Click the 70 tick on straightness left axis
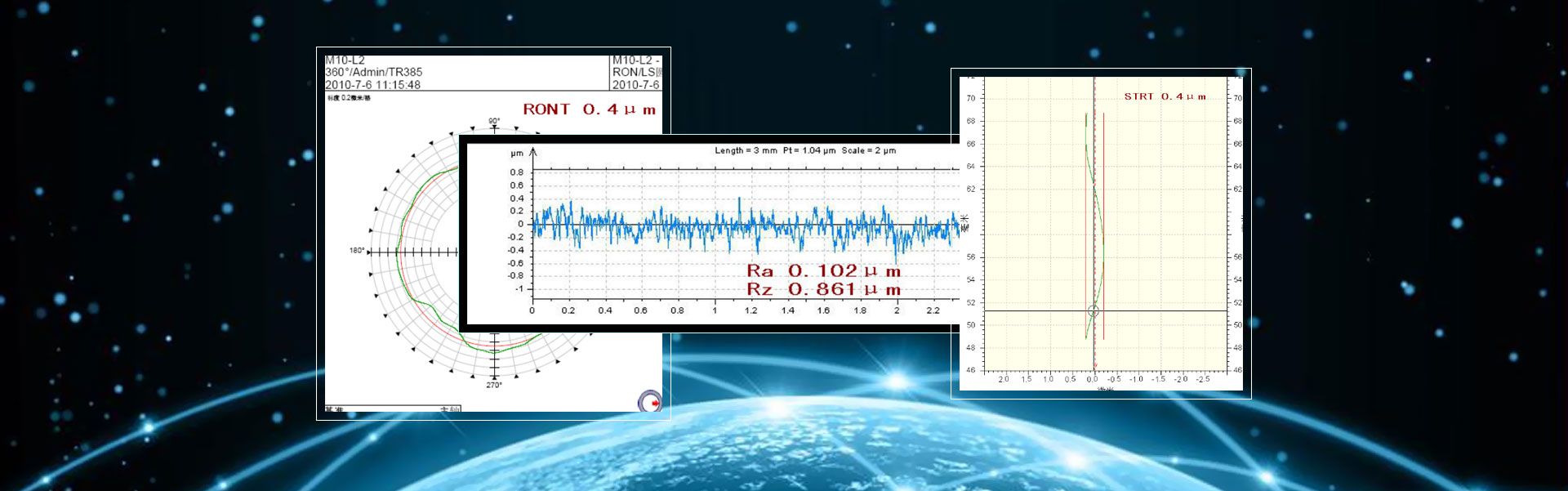Image resolution: width=1568 pixels, height=491 pixels. [x=971, y=98]
